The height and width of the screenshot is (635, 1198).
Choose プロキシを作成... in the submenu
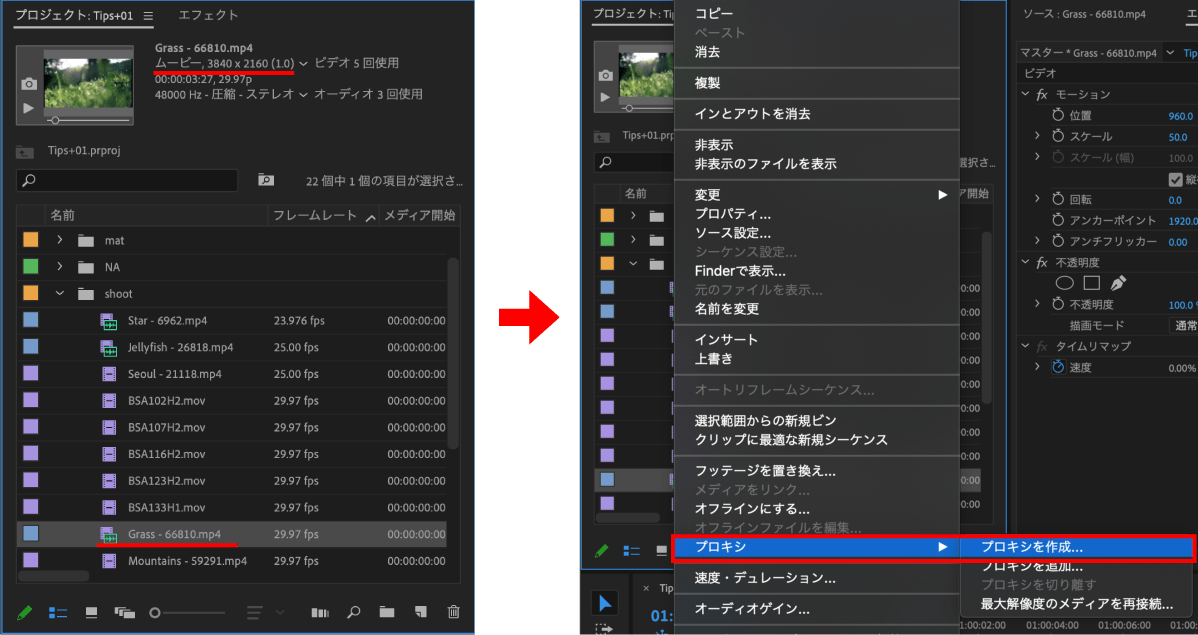coord(1031,547)
